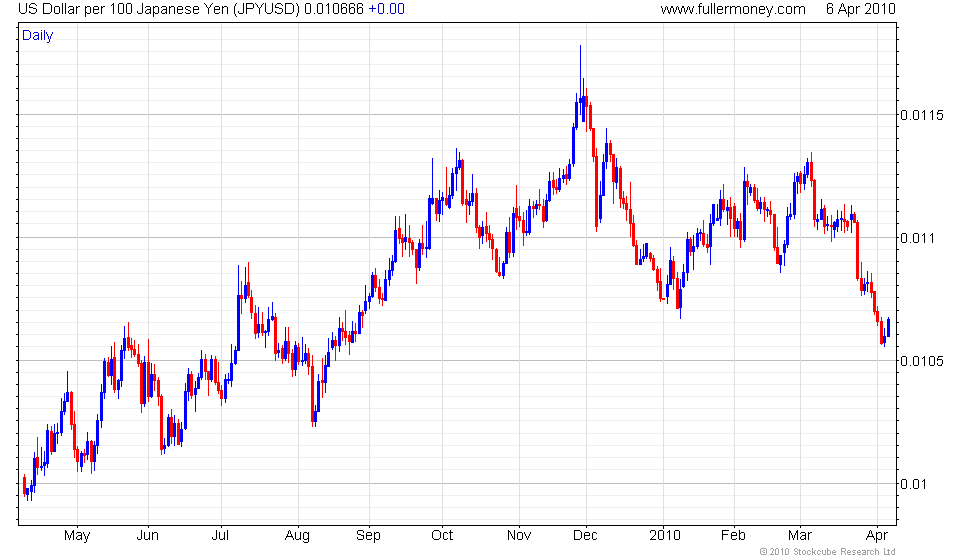This screenshot has width=980, height=560.
Task: Click the Aug label on time axis
Action: coord(298,536)
